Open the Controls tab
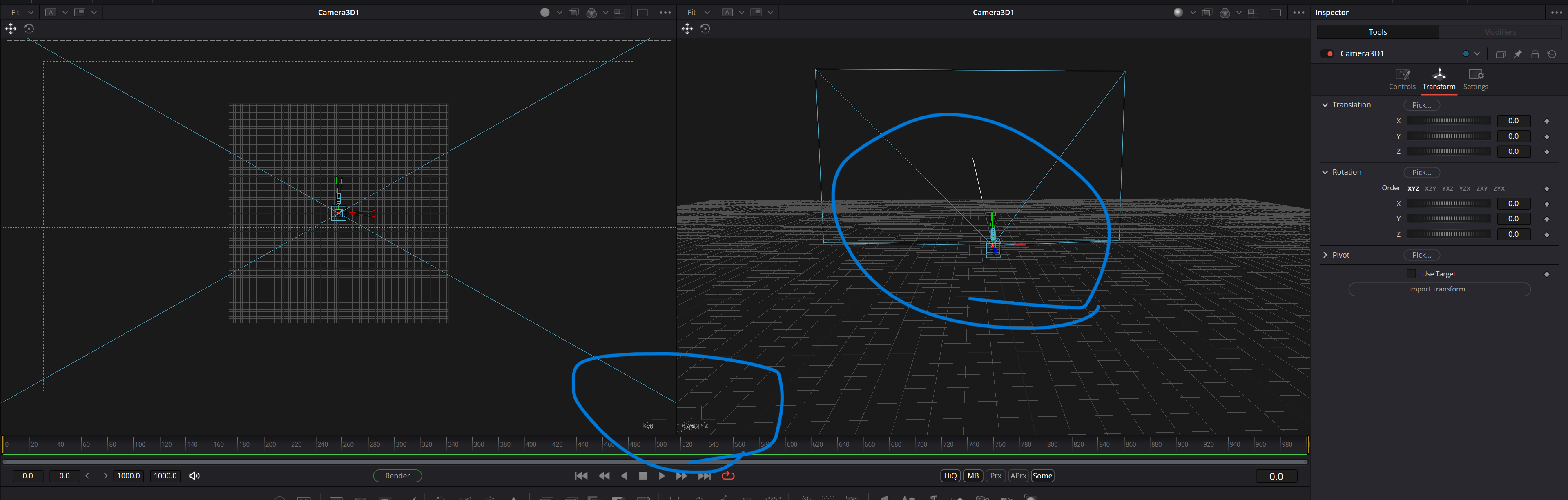Image resolution: width=1568 pixels, height=500 pixels. pos(1402,79)
